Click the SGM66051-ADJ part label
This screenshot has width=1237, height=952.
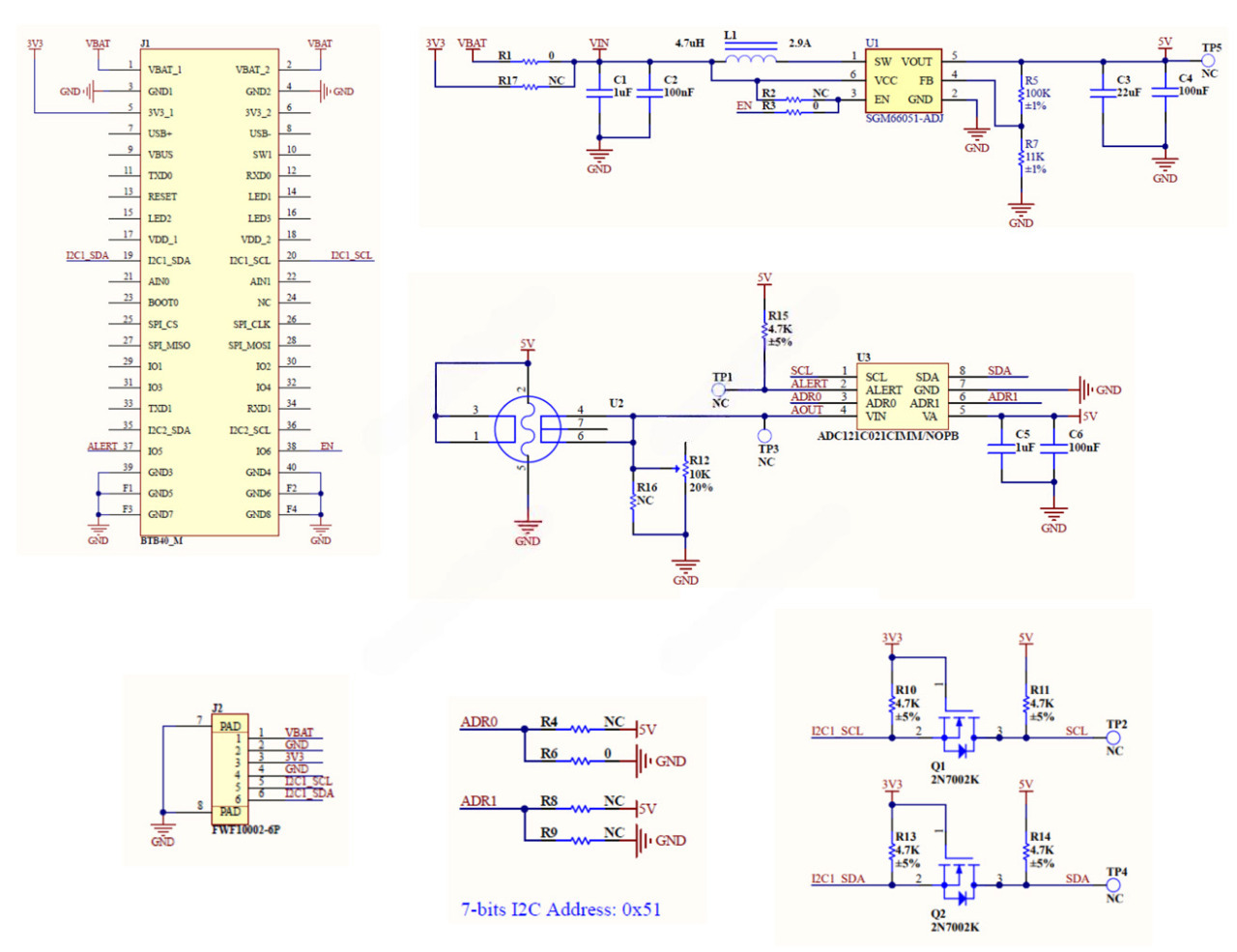point(904,119)
